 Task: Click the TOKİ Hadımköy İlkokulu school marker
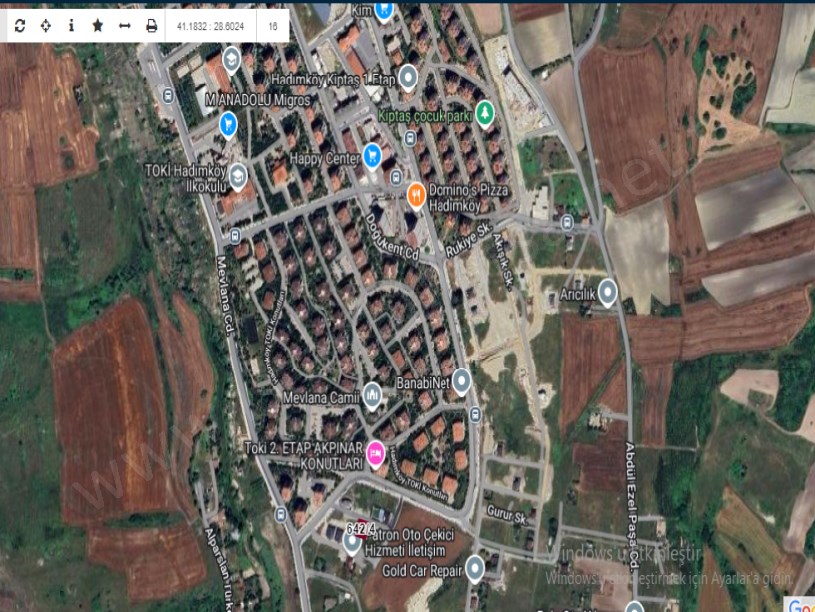237,177
